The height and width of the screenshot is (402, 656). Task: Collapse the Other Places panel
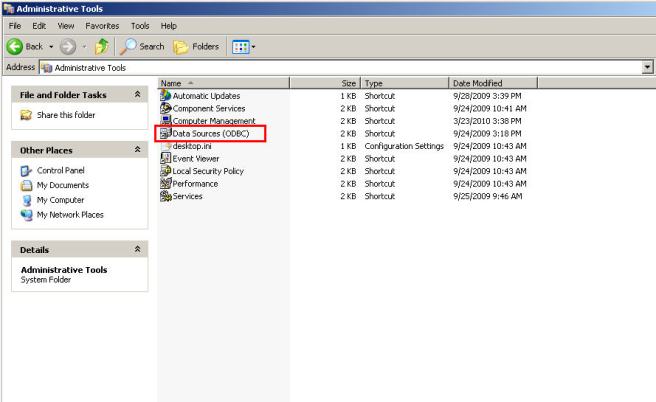coord(136,148)
